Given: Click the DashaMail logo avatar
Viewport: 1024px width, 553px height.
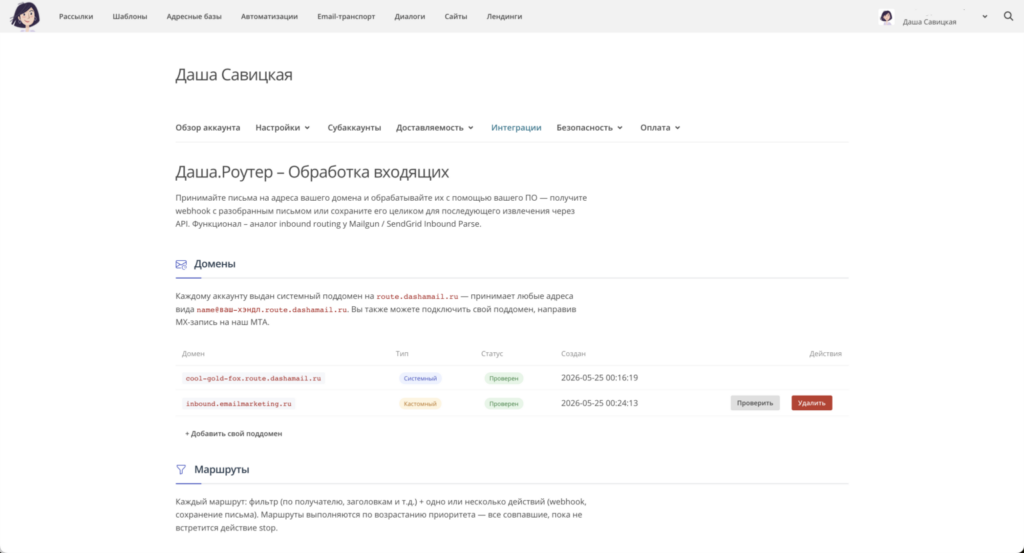Looking at the screenshot, I should pos(25,16).
